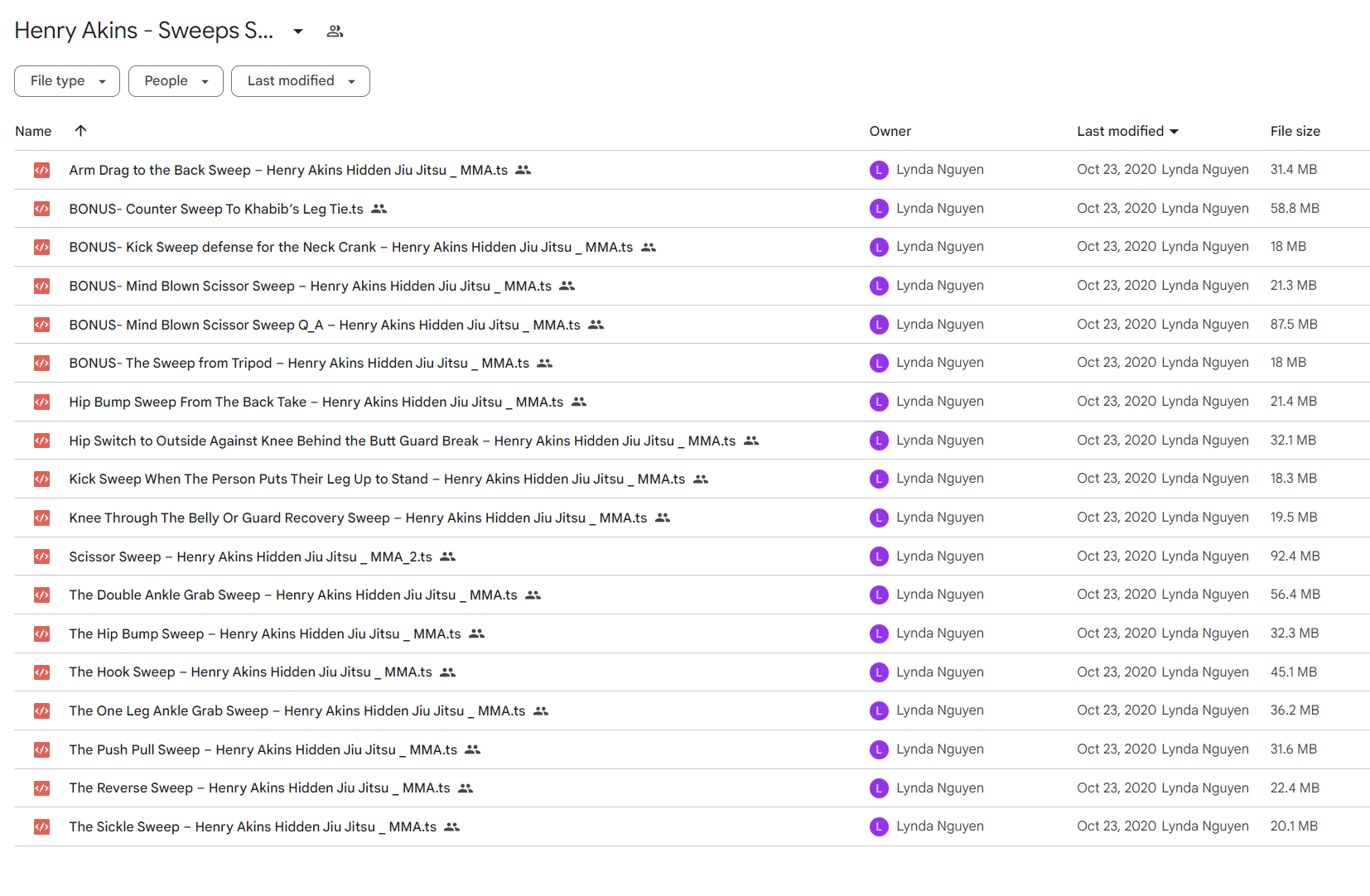Viewport: 1370px width, 896px height.
Task: Open the File type filter
Action: point(67,81)
